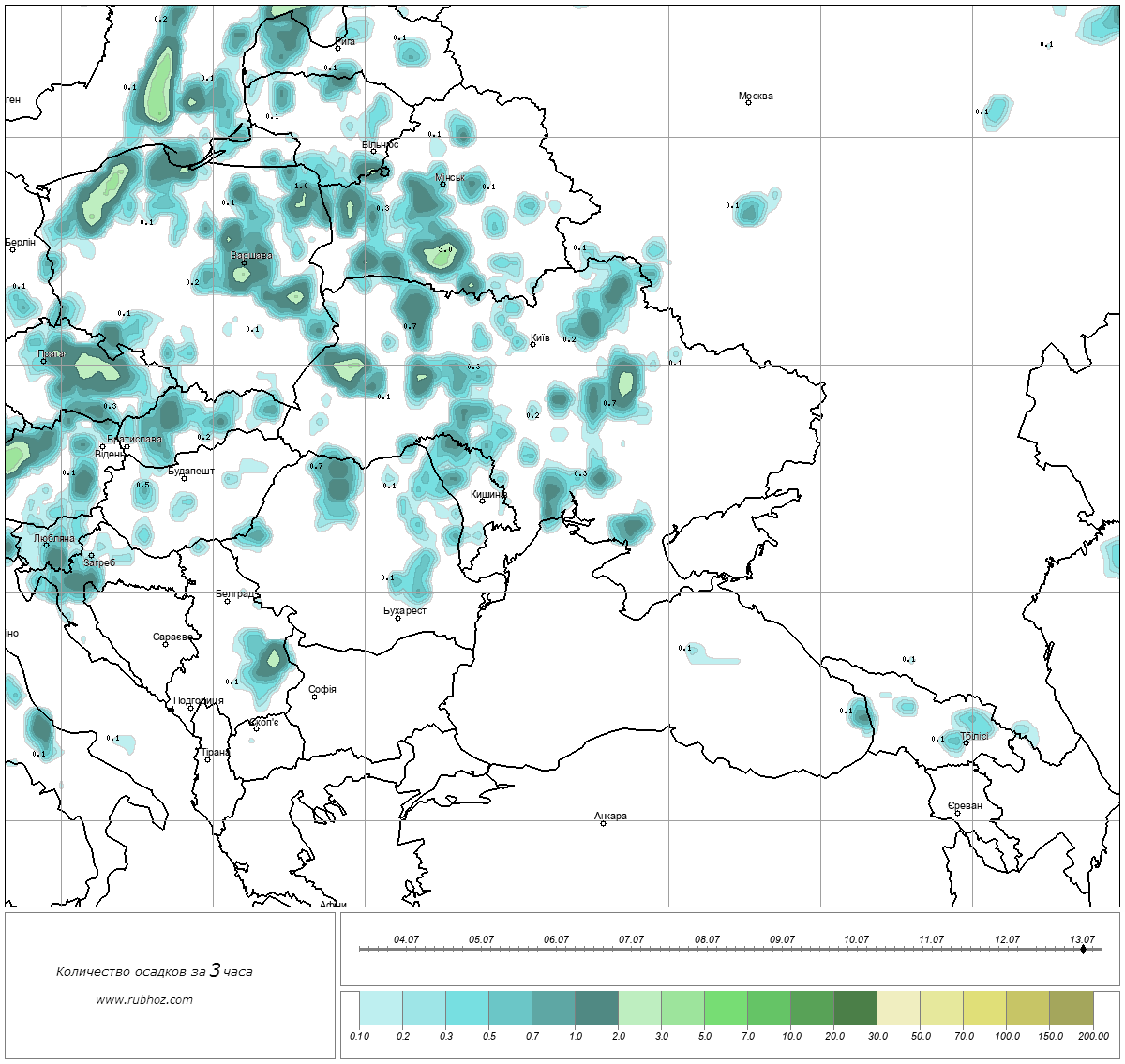Click the Єреван city marker

tap(957, 813)
